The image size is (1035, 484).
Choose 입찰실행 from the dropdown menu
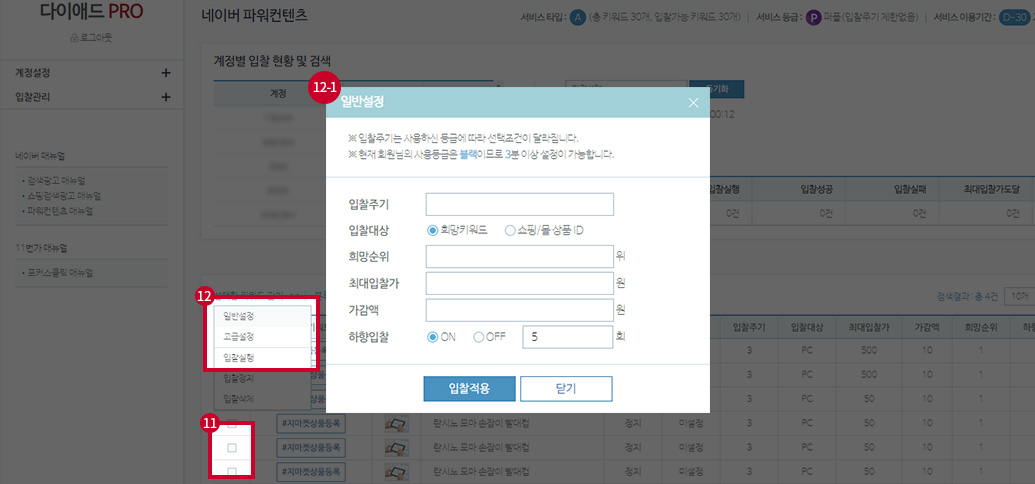(x=261, y=357)
